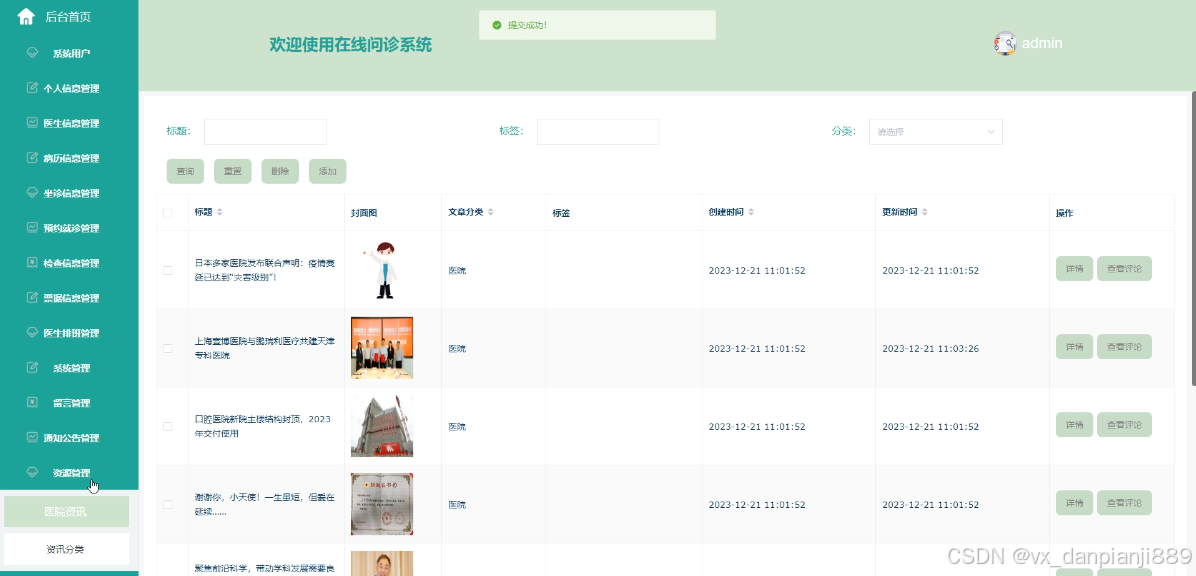Collapse 资源管理 sidebar menu
Viewport: 1196px width, 576px height.
[x=69, y=472]
